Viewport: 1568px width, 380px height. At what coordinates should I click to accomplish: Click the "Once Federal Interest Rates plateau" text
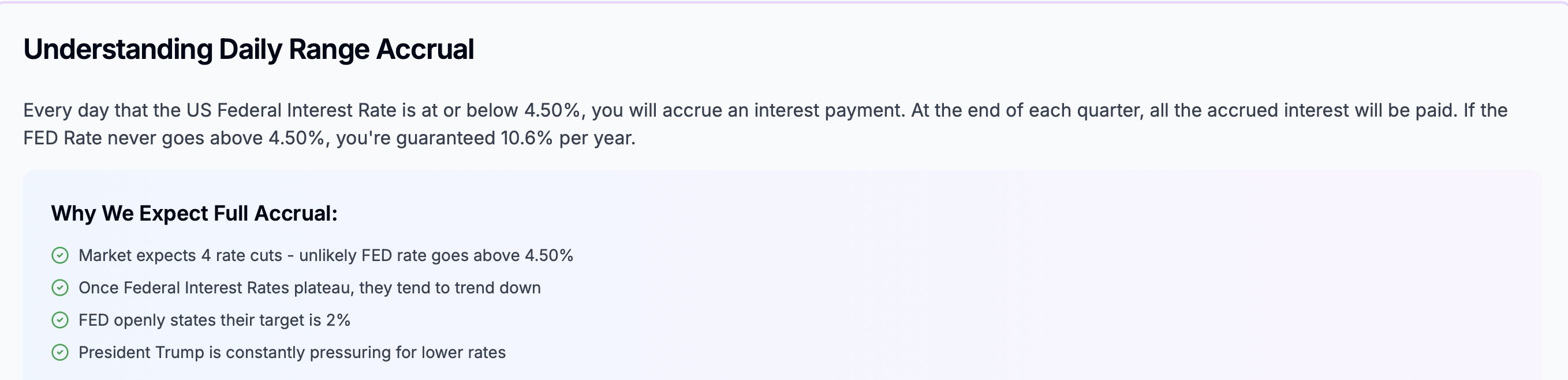point(216,288)
